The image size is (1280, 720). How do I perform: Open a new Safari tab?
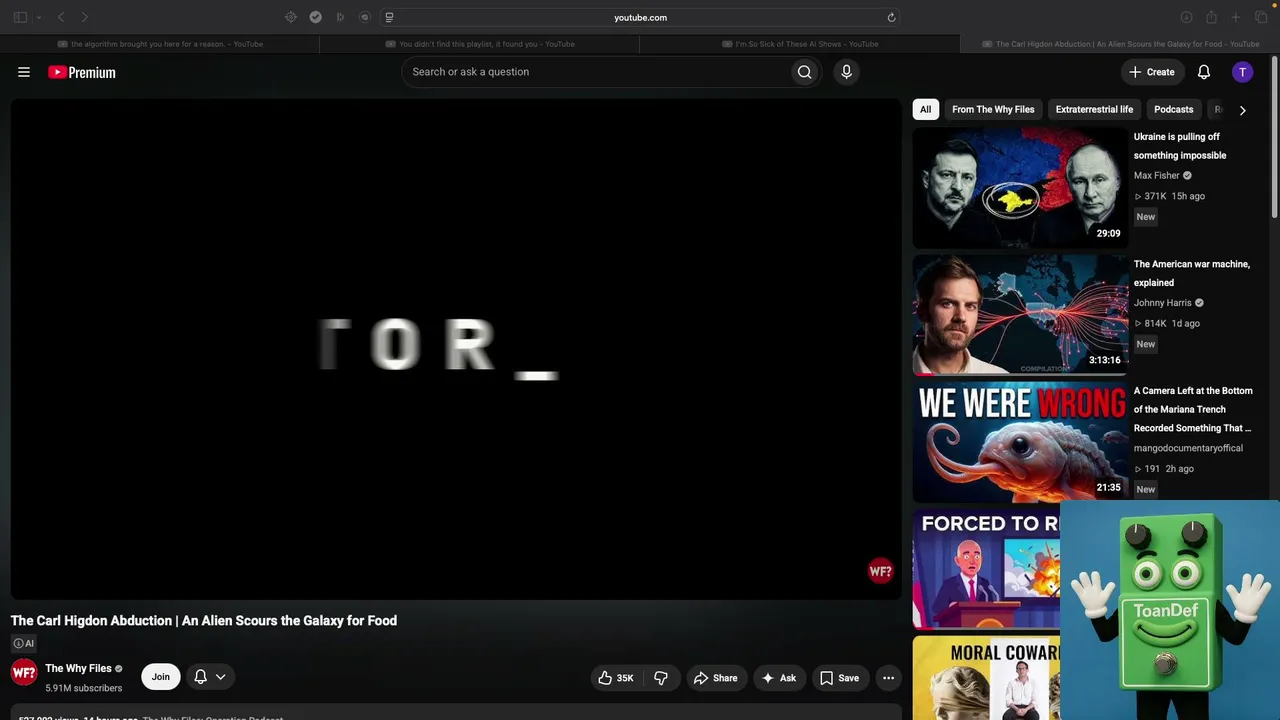pos(1236,17)
